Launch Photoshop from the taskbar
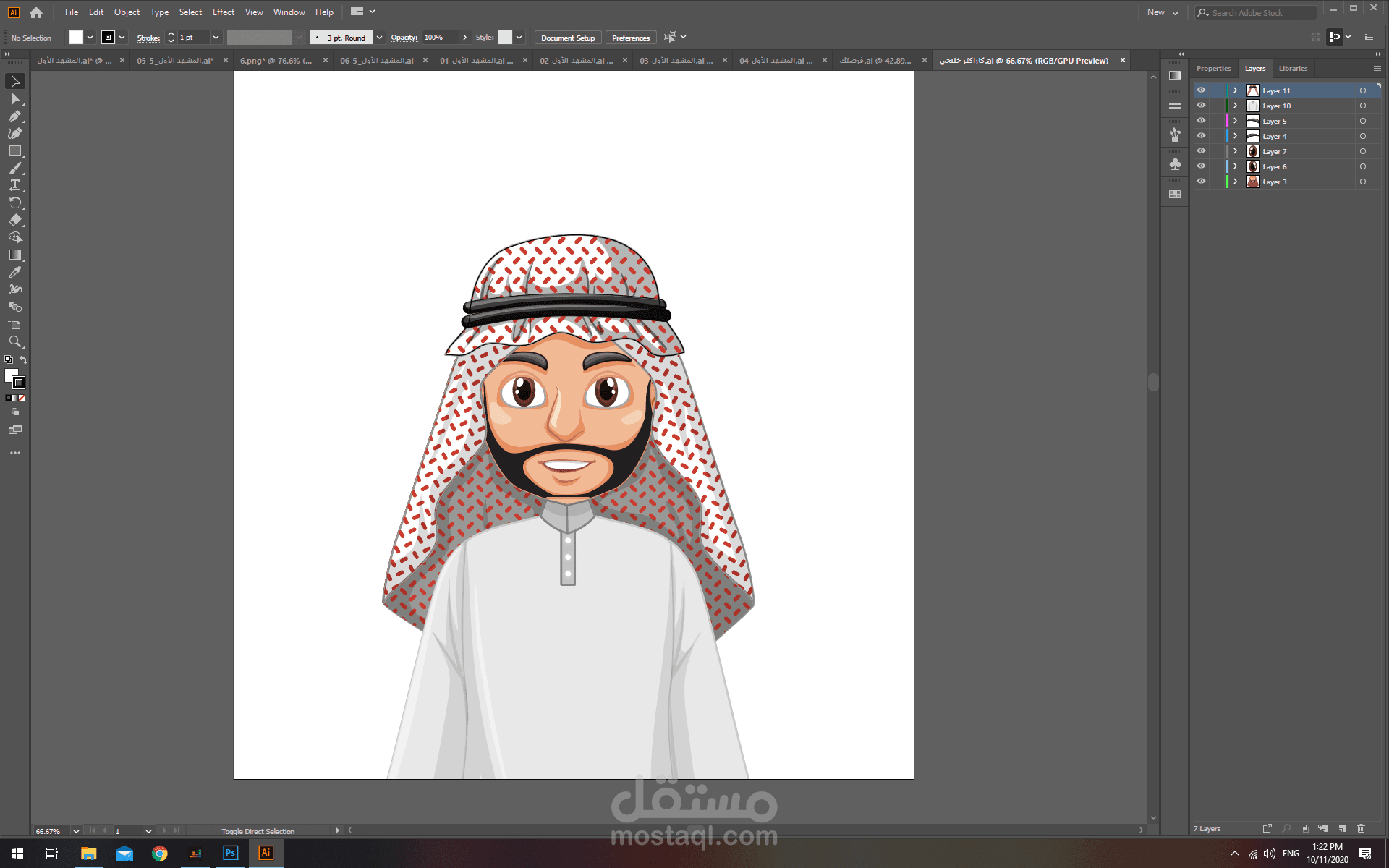This screenshot has width=1389, height=868. point(230,853)
